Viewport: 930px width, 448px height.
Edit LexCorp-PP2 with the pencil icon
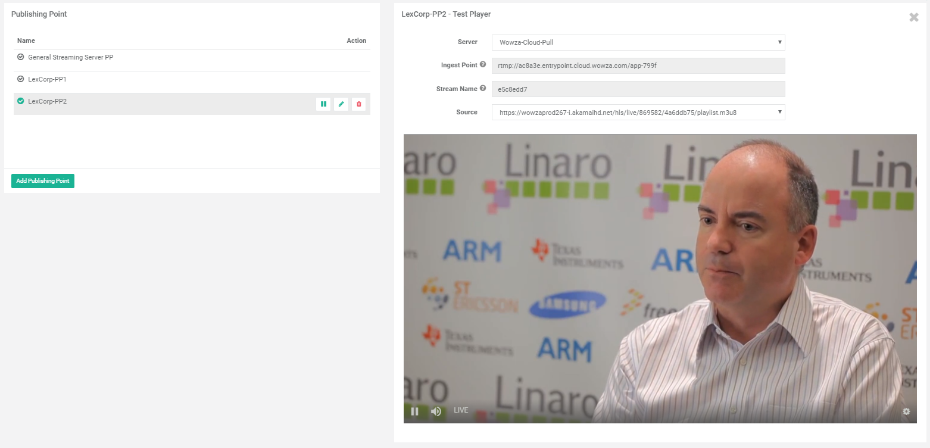(341, 104)
